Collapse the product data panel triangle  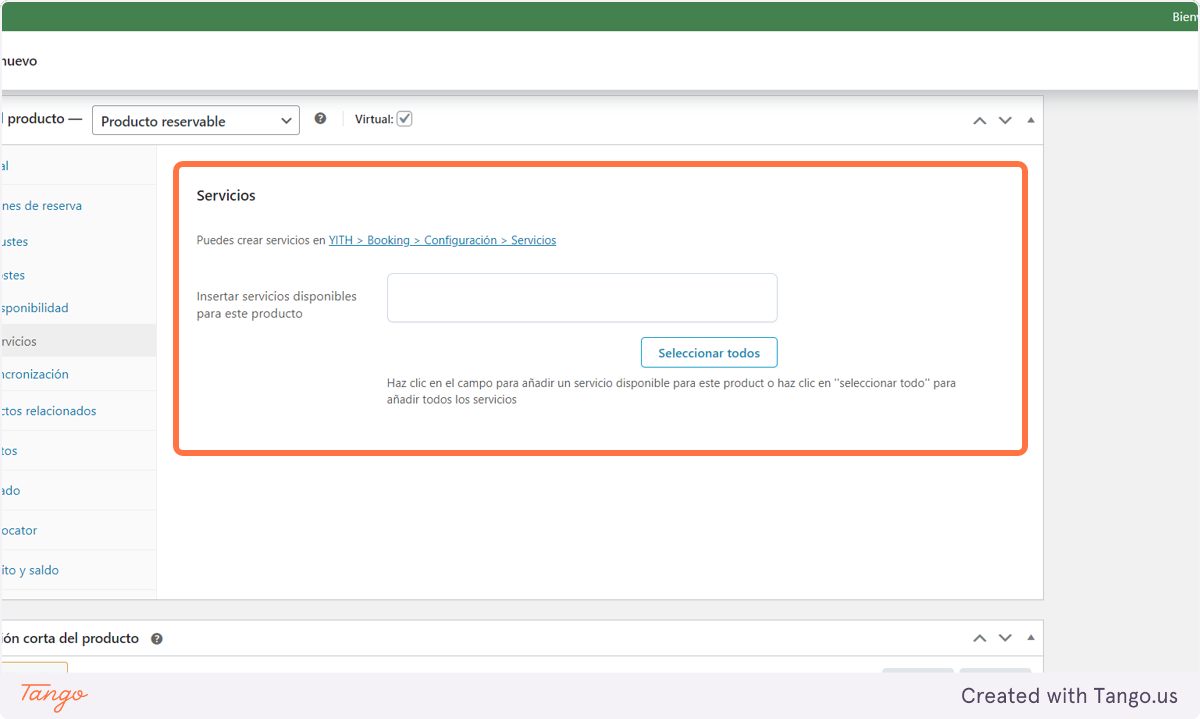click(1031, 120)
